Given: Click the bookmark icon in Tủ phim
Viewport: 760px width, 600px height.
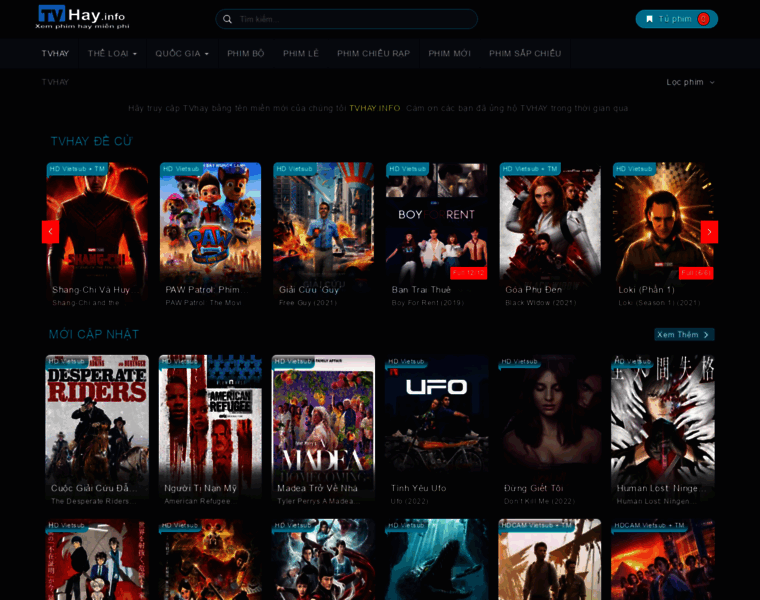Looking at the screenshot, I should click(x=649, y=19).
